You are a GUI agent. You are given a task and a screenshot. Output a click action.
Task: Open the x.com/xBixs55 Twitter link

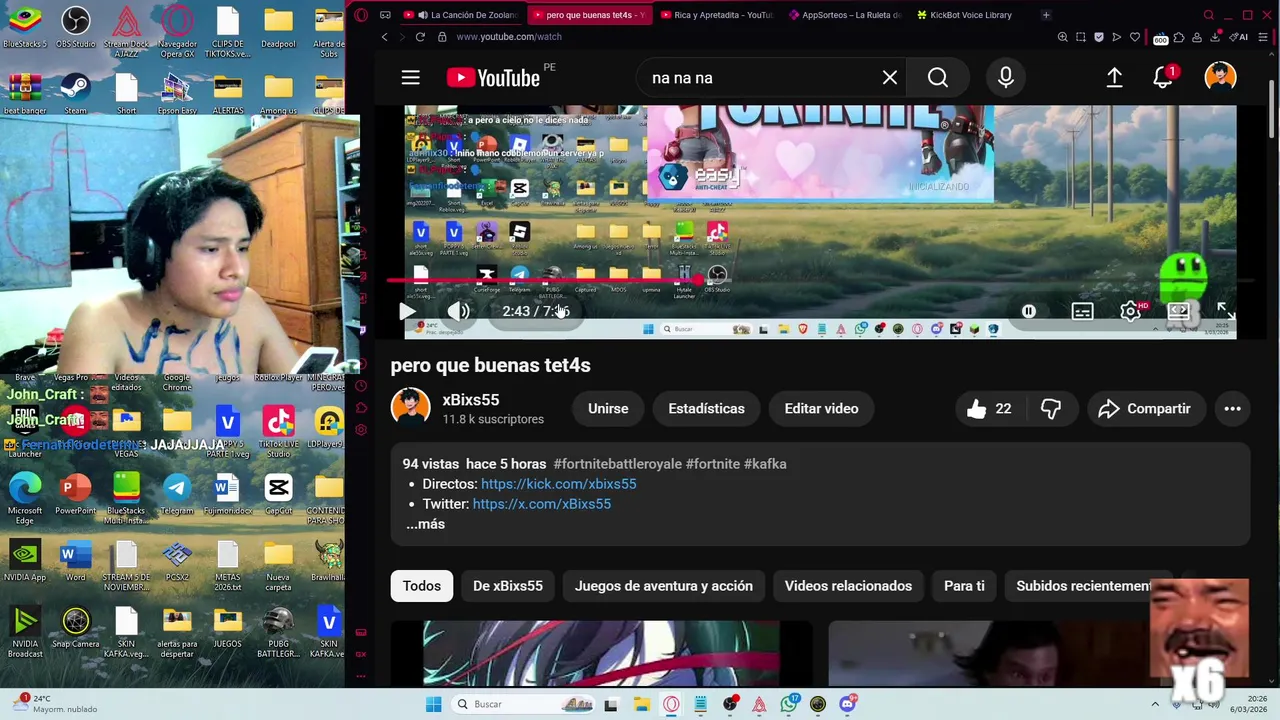click(541, 504)
